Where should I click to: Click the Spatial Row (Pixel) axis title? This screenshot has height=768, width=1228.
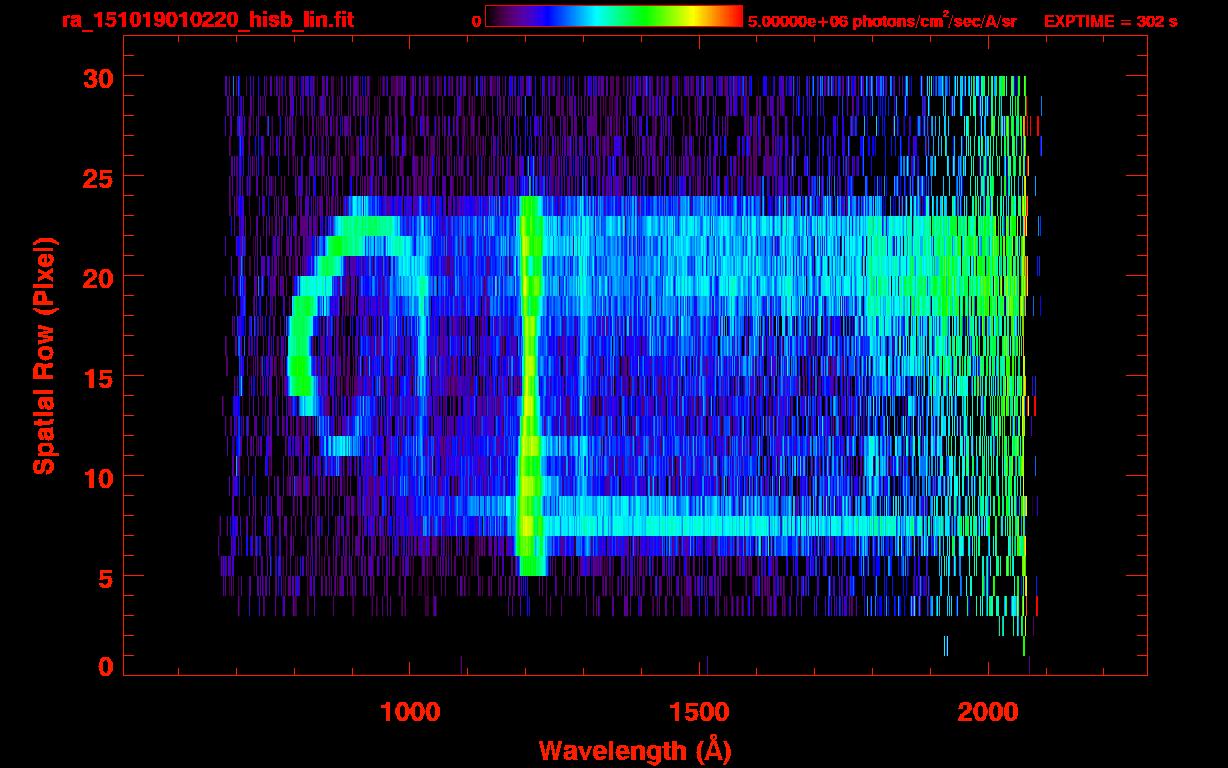click(x=44, y=355)
